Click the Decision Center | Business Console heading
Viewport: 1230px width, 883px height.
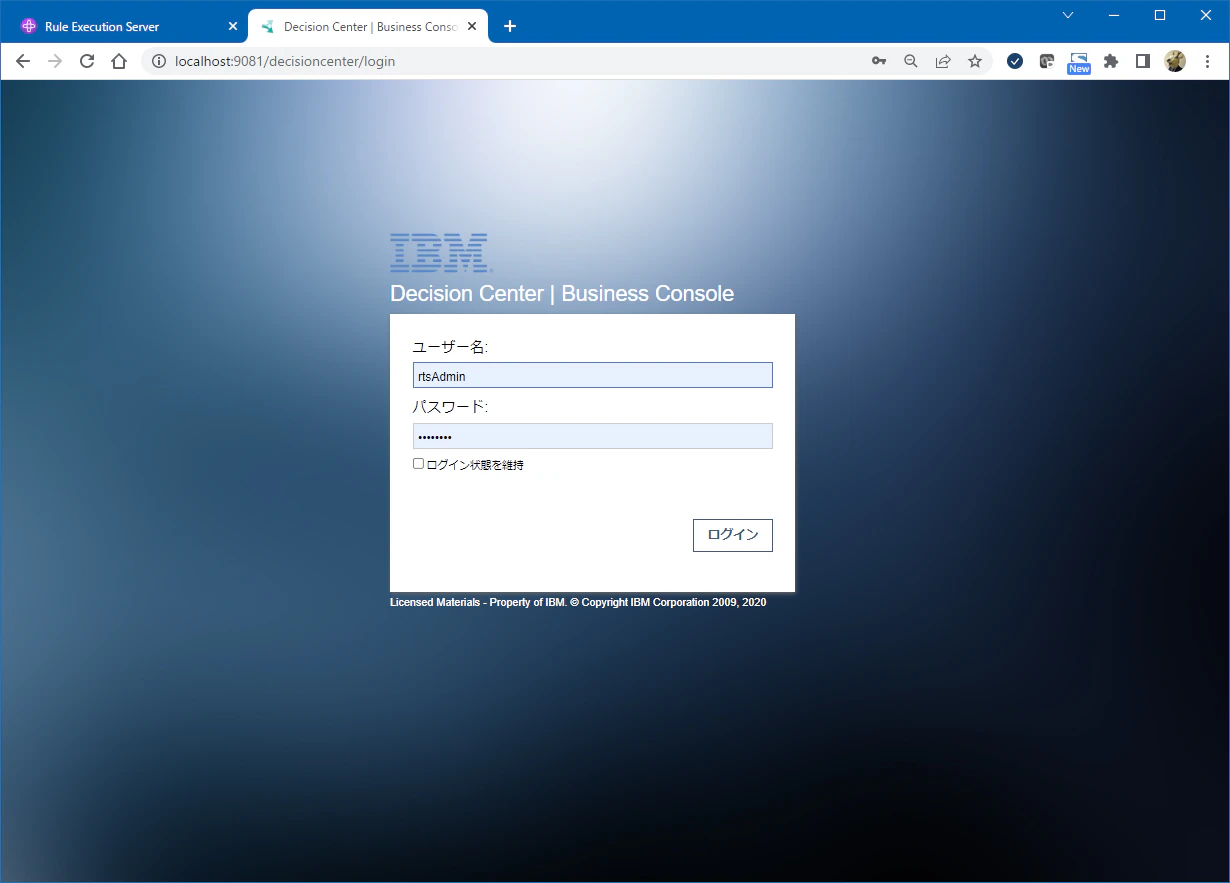click(562, 294)
